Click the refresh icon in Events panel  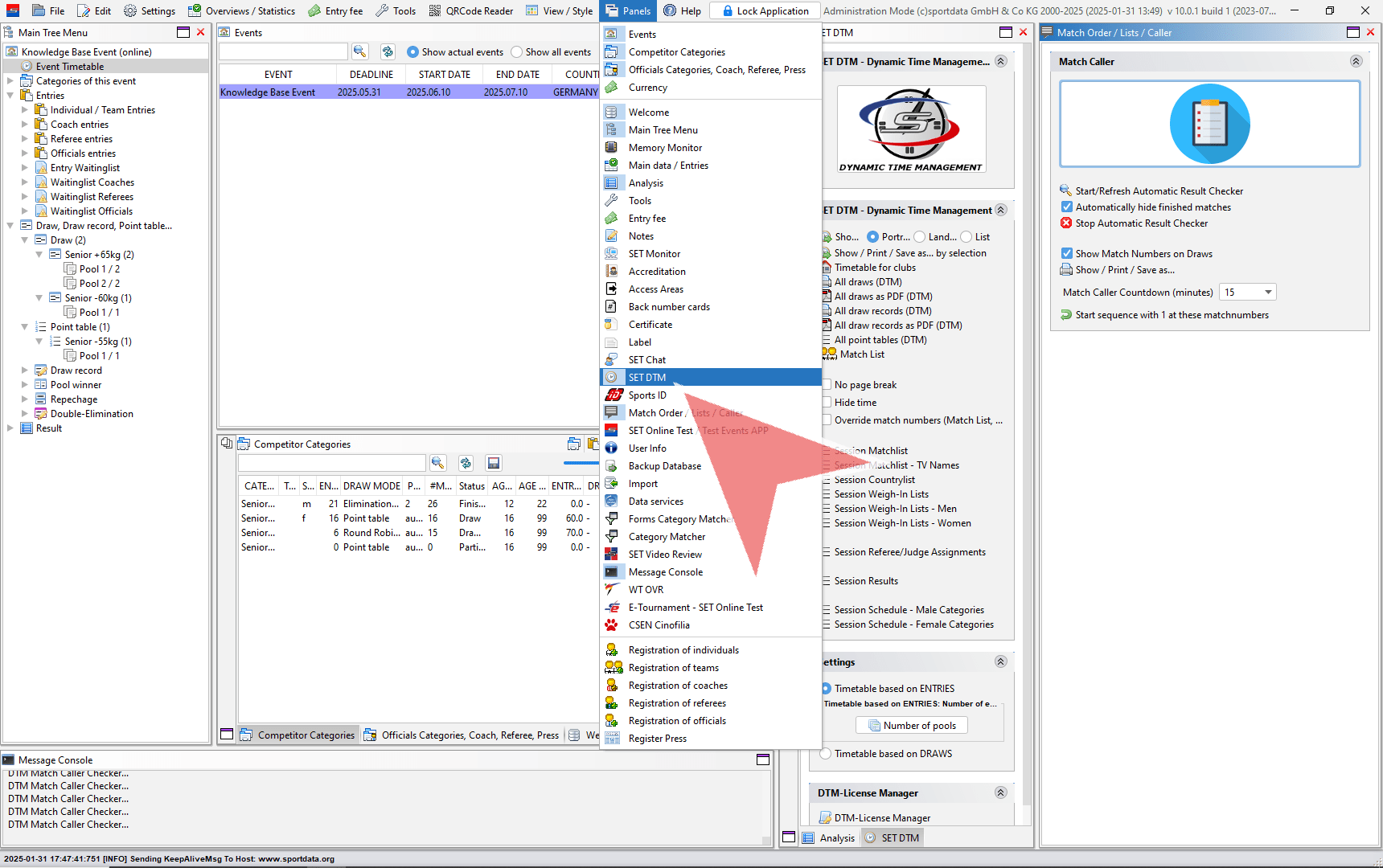388,51
